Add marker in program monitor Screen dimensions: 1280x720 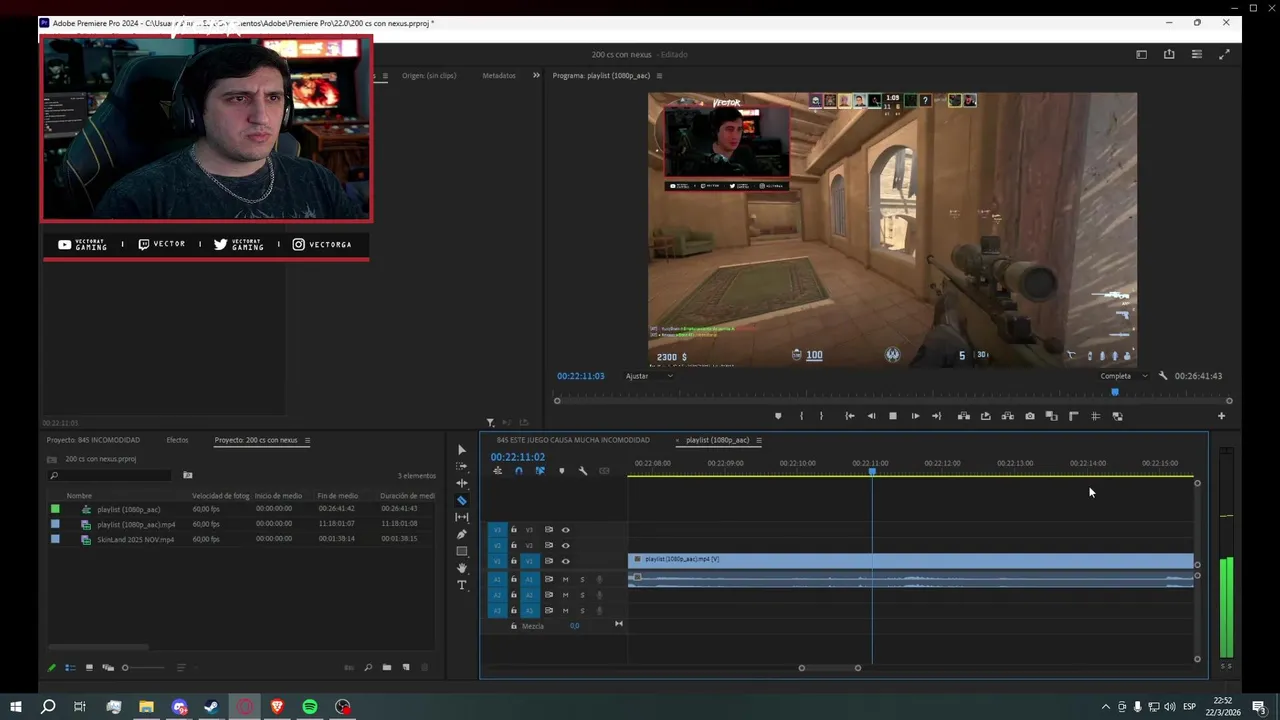tap(778, 416)
